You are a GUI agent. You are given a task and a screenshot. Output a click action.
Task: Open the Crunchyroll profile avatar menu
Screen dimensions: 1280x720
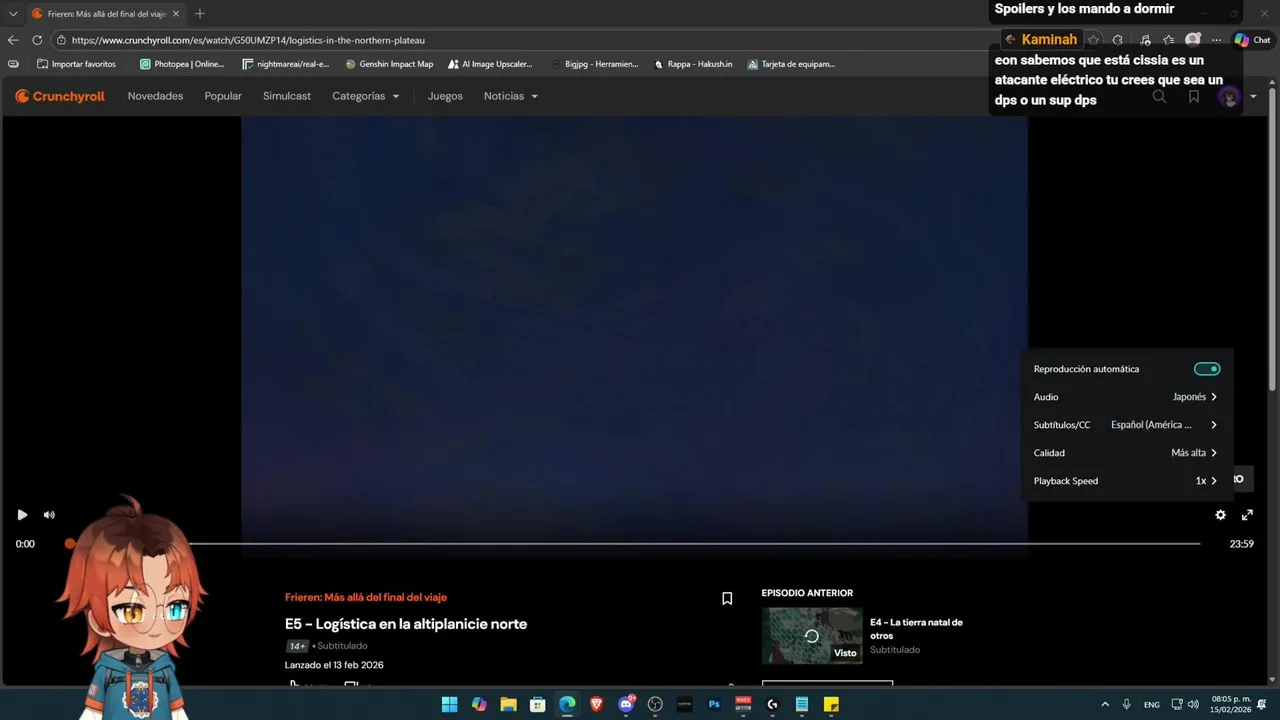pos(1230,97)
